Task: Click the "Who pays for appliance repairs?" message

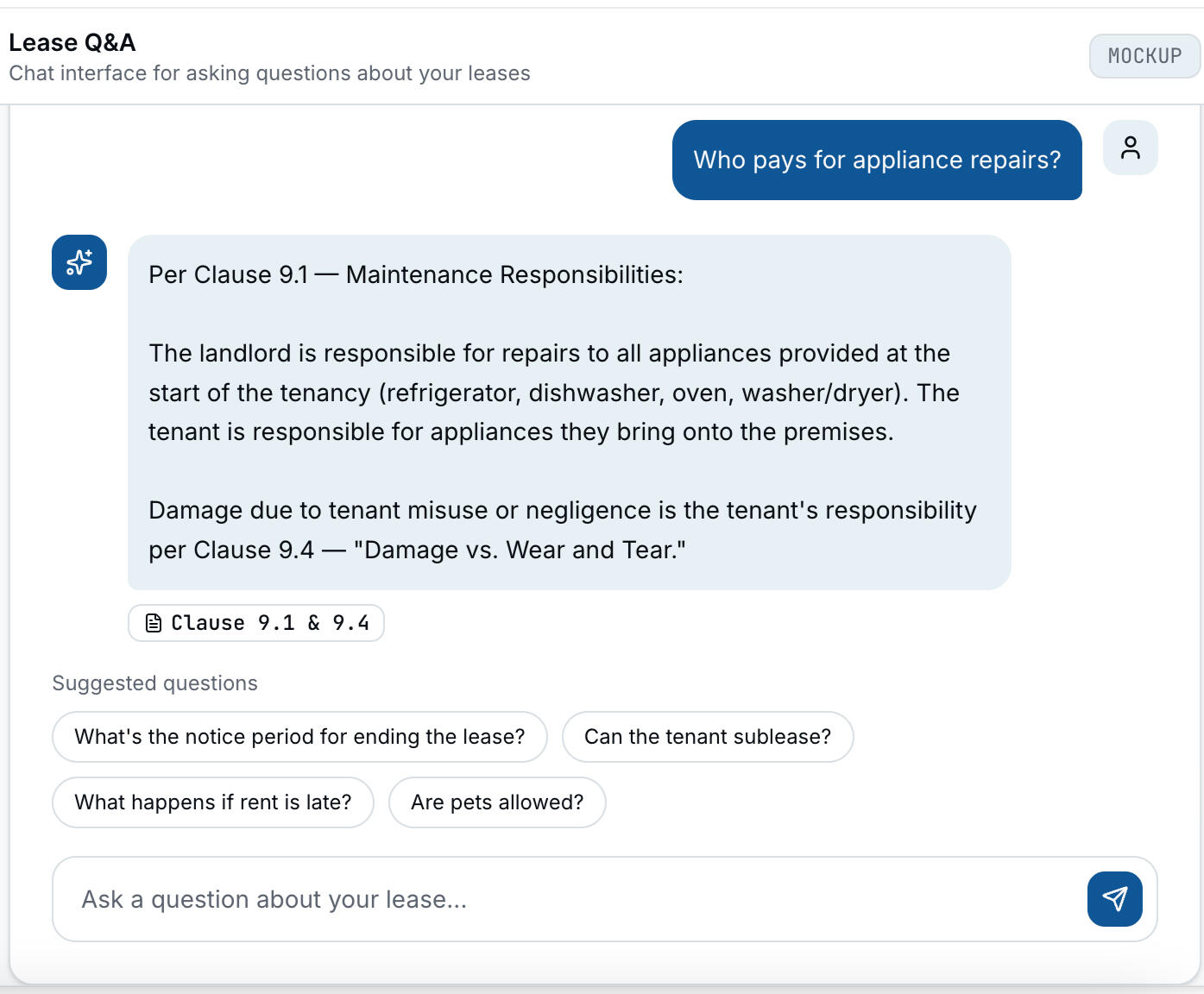Action: click(876, 160)
